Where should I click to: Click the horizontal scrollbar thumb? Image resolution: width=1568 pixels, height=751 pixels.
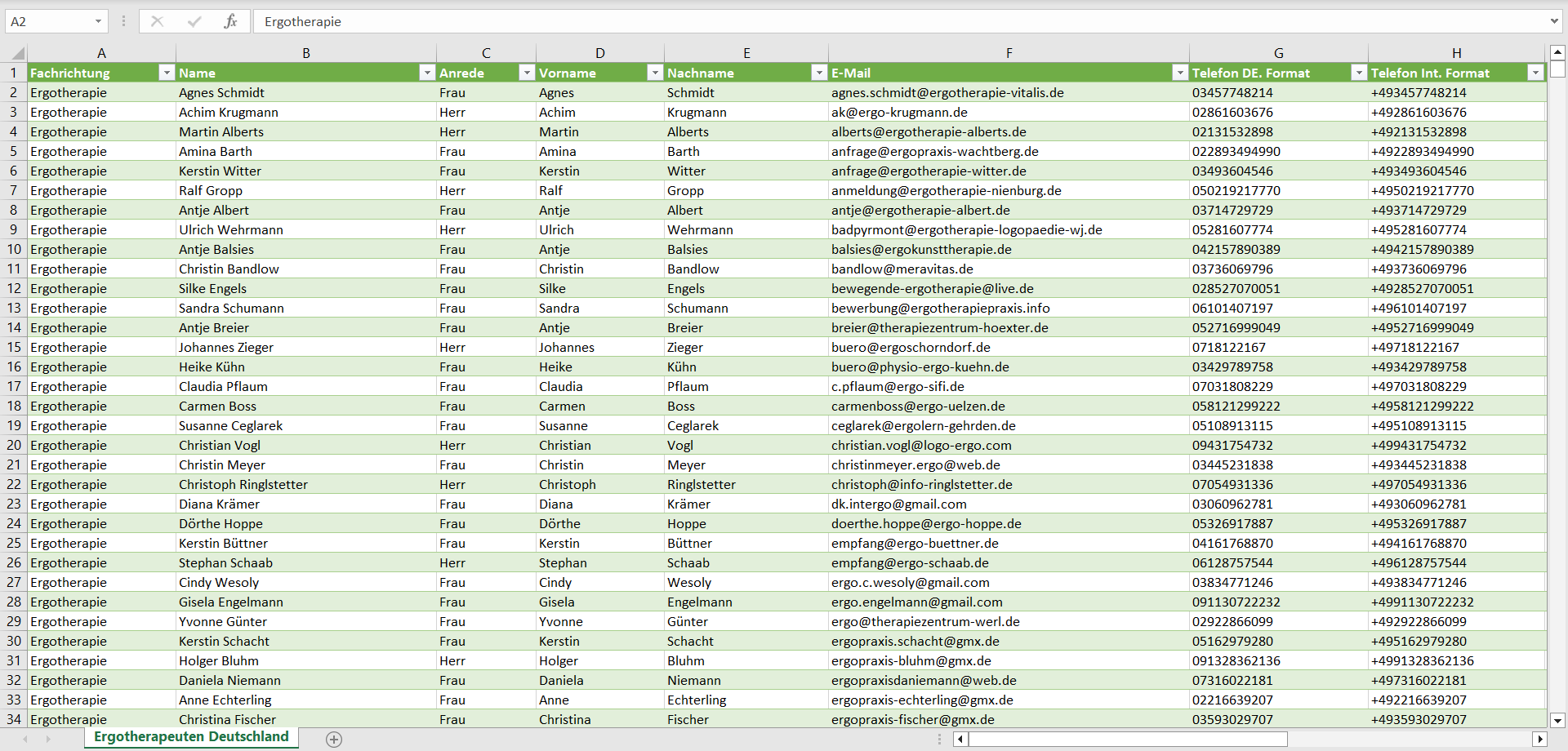click(x=1128, y=739)
